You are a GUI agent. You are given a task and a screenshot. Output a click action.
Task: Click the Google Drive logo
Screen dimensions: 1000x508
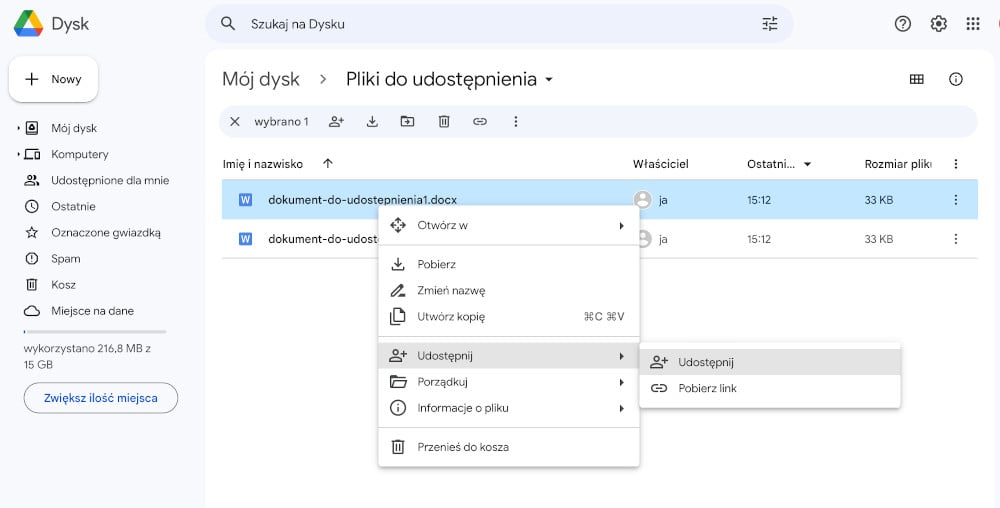click(29, 24)
